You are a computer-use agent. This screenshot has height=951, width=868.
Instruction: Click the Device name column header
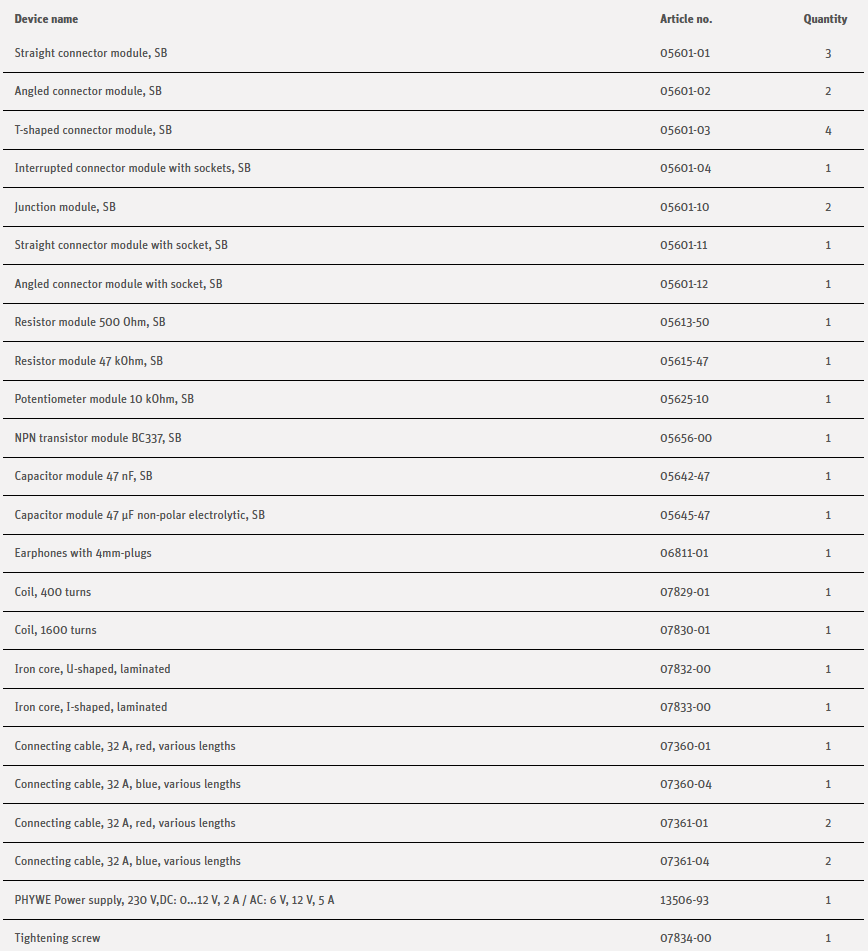click(x=46, y=19)
